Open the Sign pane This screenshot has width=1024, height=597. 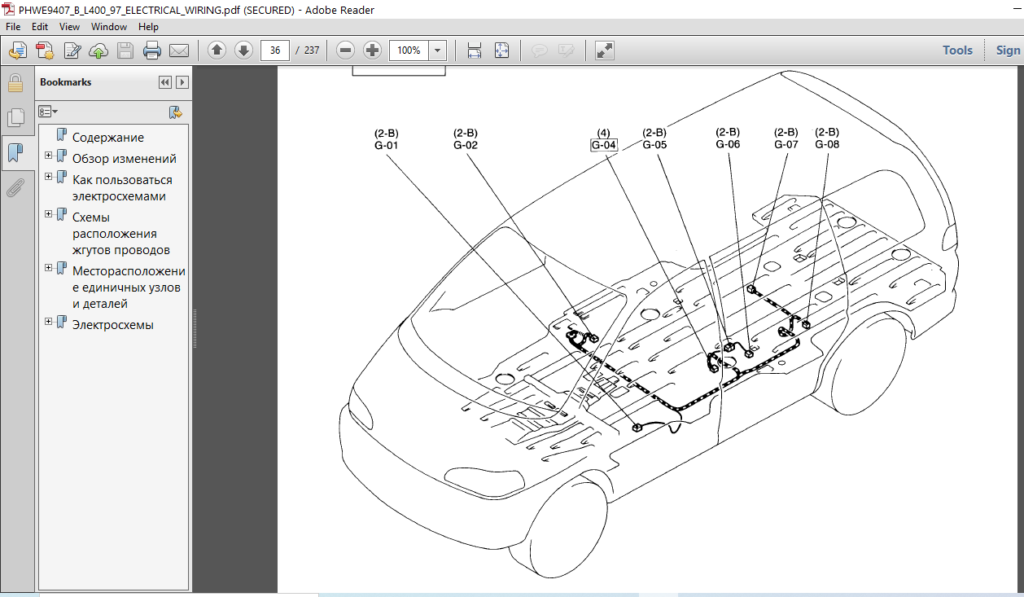pos(1008,50)
